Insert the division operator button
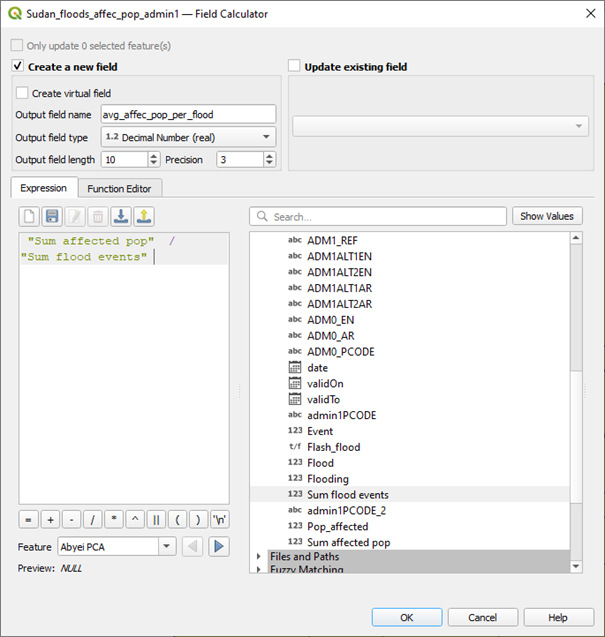Viewport: 605px width, 637px height. tap(93, 520)
